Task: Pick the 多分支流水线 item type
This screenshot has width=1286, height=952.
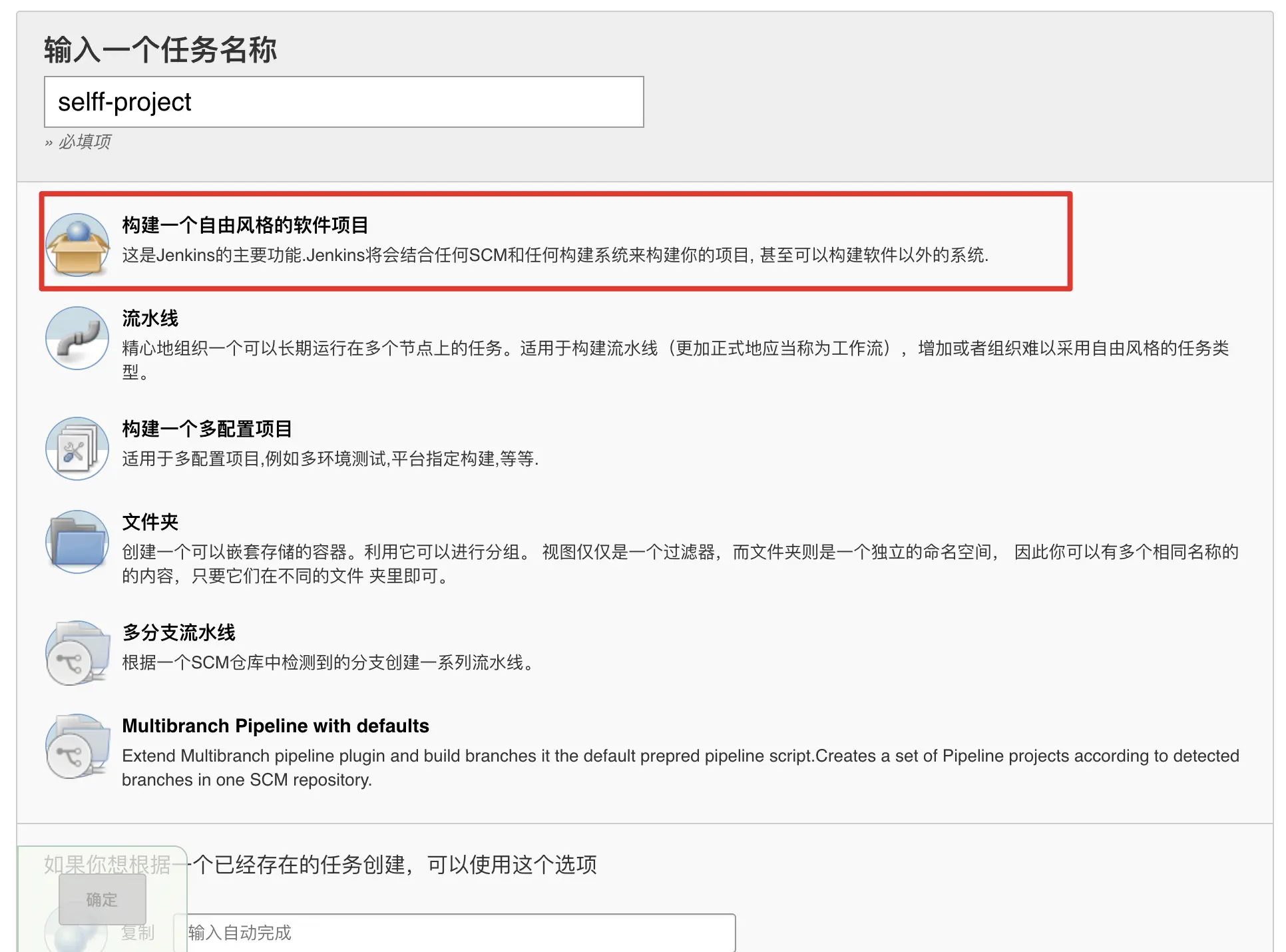Action: coord(178,632)
